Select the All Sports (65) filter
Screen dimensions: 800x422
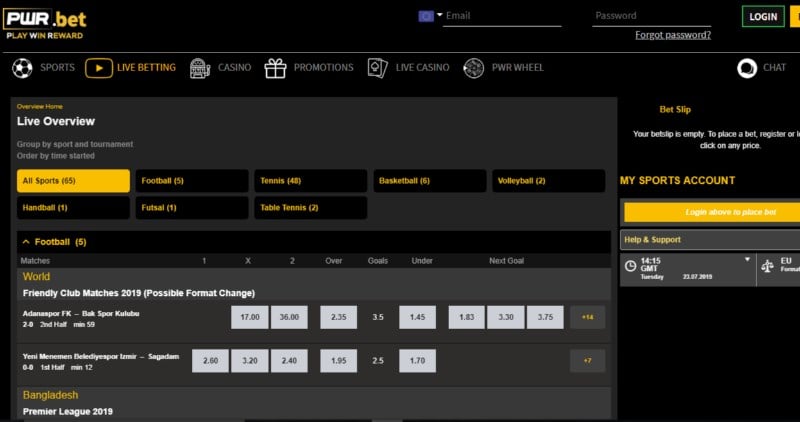tap(73, 181)
